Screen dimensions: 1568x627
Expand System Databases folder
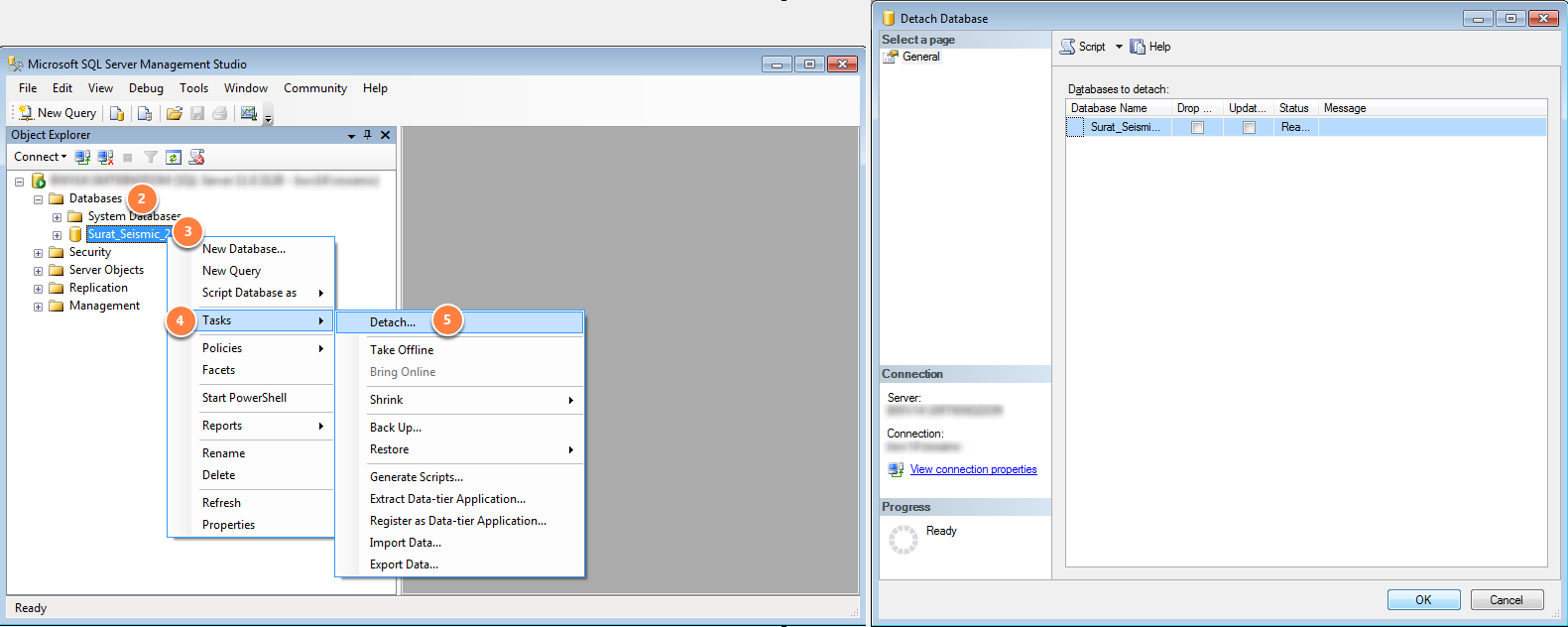[57, 217]
